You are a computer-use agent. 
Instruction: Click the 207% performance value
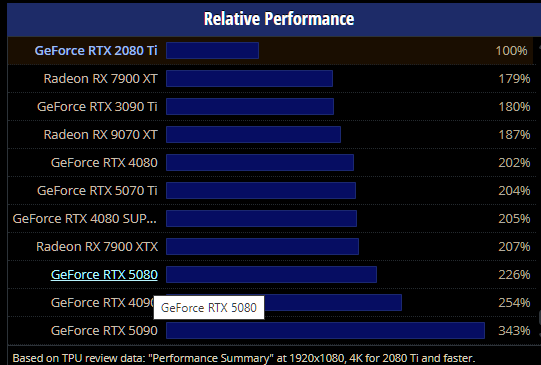click(514, 247)
